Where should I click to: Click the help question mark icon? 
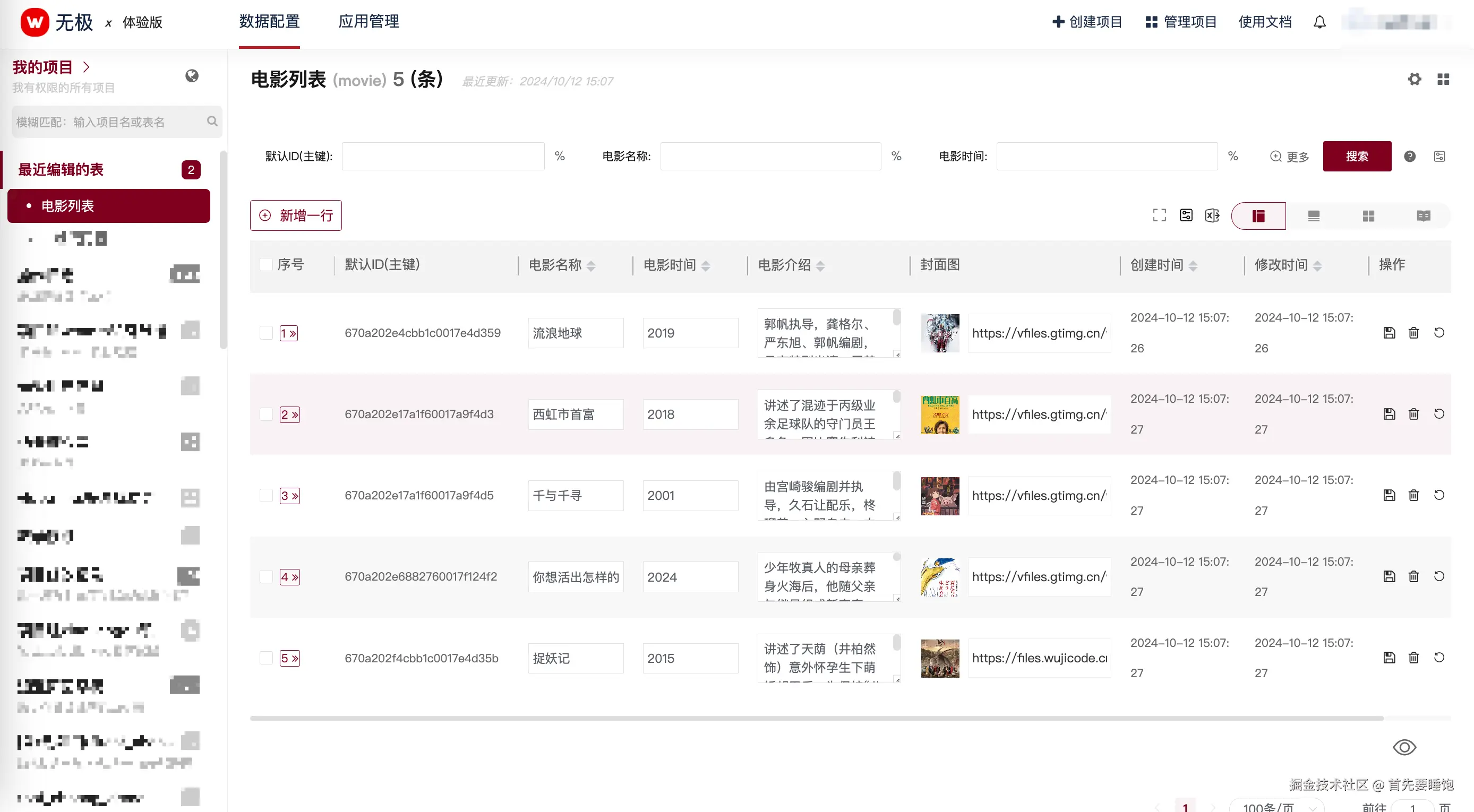coord(1409,156)
